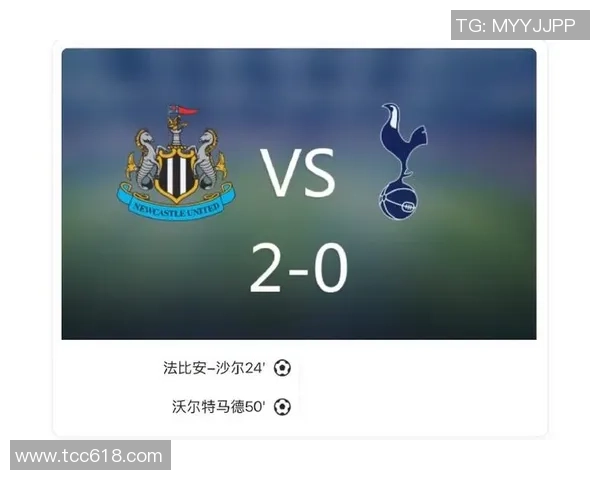The image size is (600, 480).
Task: Select goal scorer 沃尔特马德50'
Action: click(218, 407)
